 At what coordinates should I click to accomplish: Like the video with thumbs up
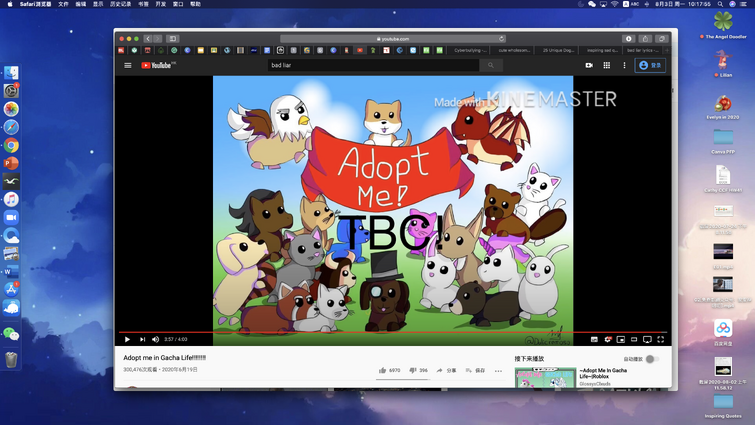pos(389,371)
